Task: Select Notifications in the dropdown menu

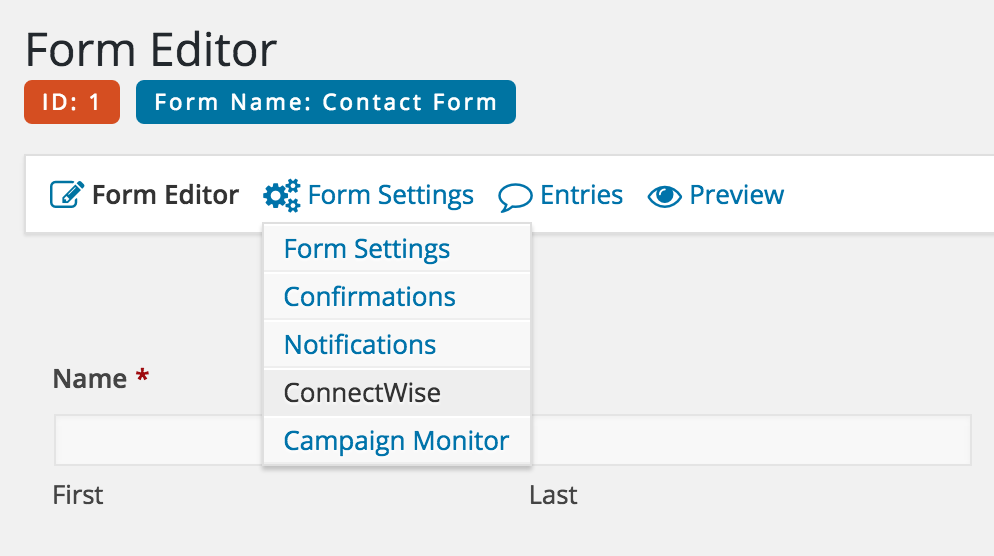Action: tap(397, 344)
